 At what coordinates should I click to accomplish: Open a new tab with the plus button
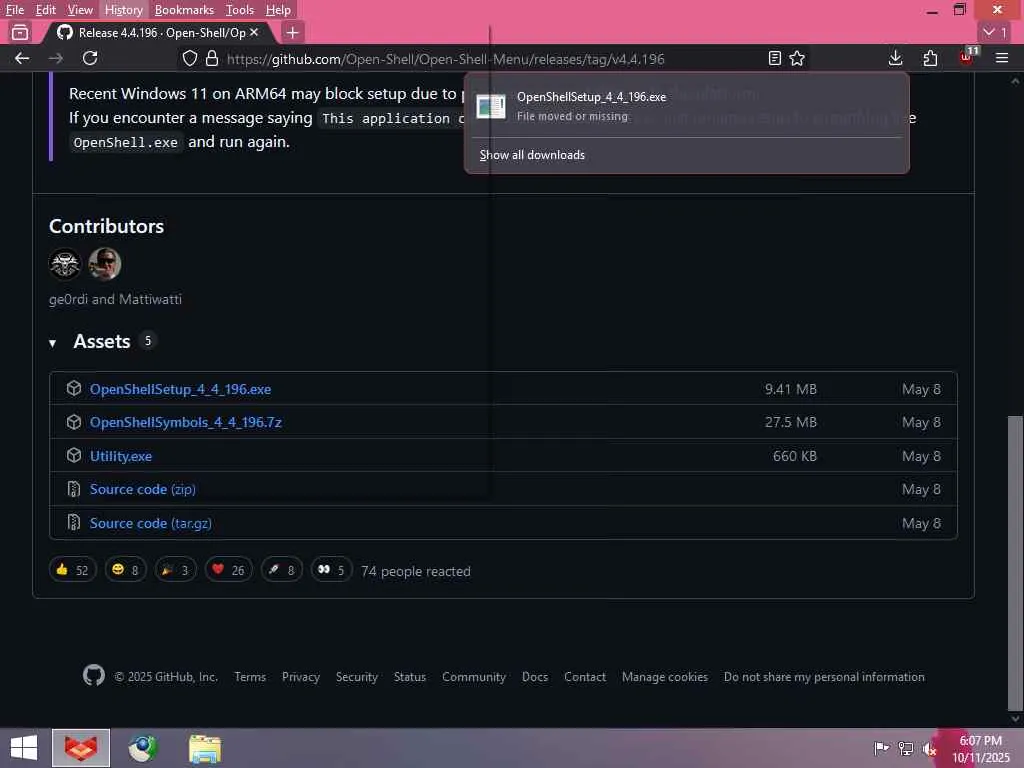click(x=293, y=32)
